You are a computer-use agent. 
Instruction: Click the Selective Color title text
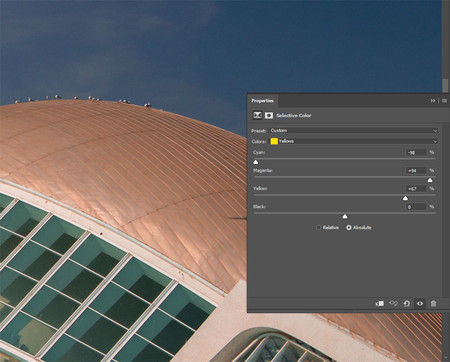(x=294, y=115)
